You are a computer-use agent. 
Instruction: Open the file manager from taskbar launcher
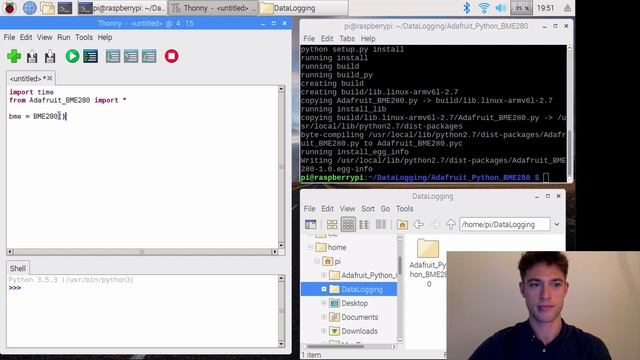pyautogui.click(x=47, y=8)
